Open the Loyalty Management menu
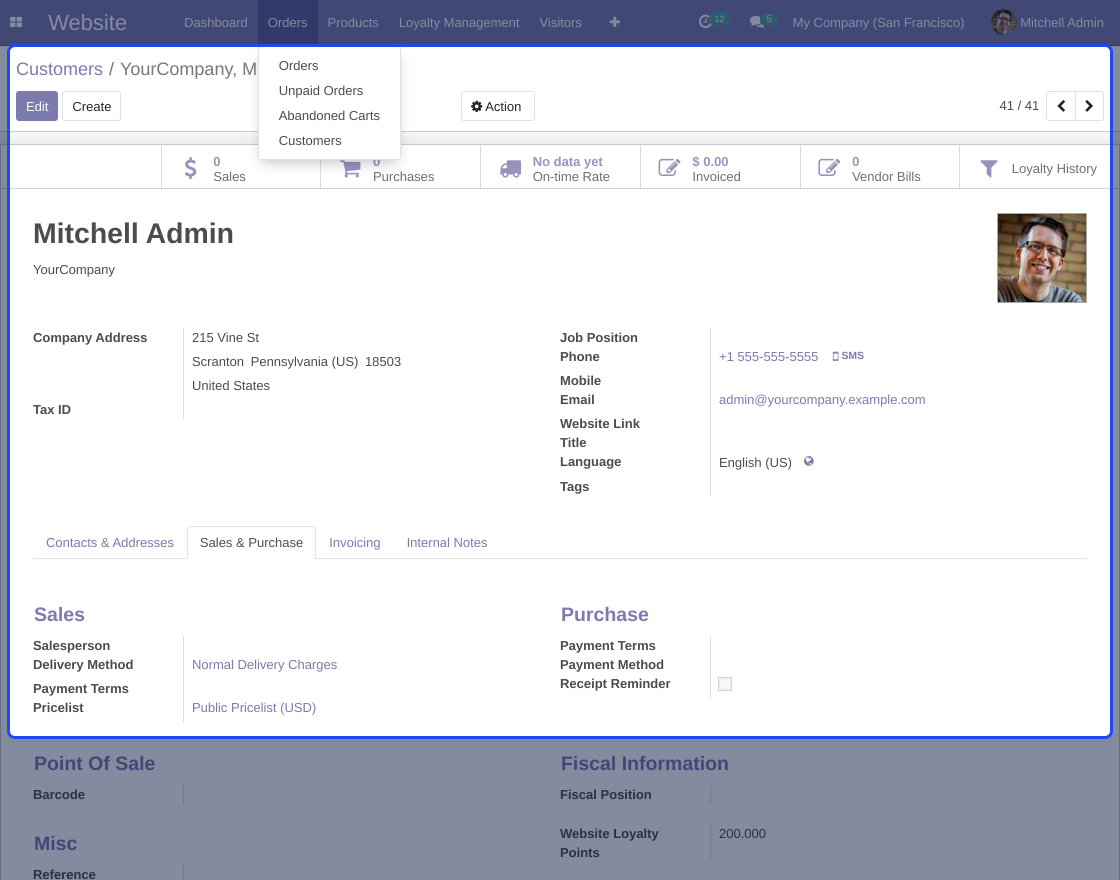Viewport: 1120px width, 880px height. [459, 22]
